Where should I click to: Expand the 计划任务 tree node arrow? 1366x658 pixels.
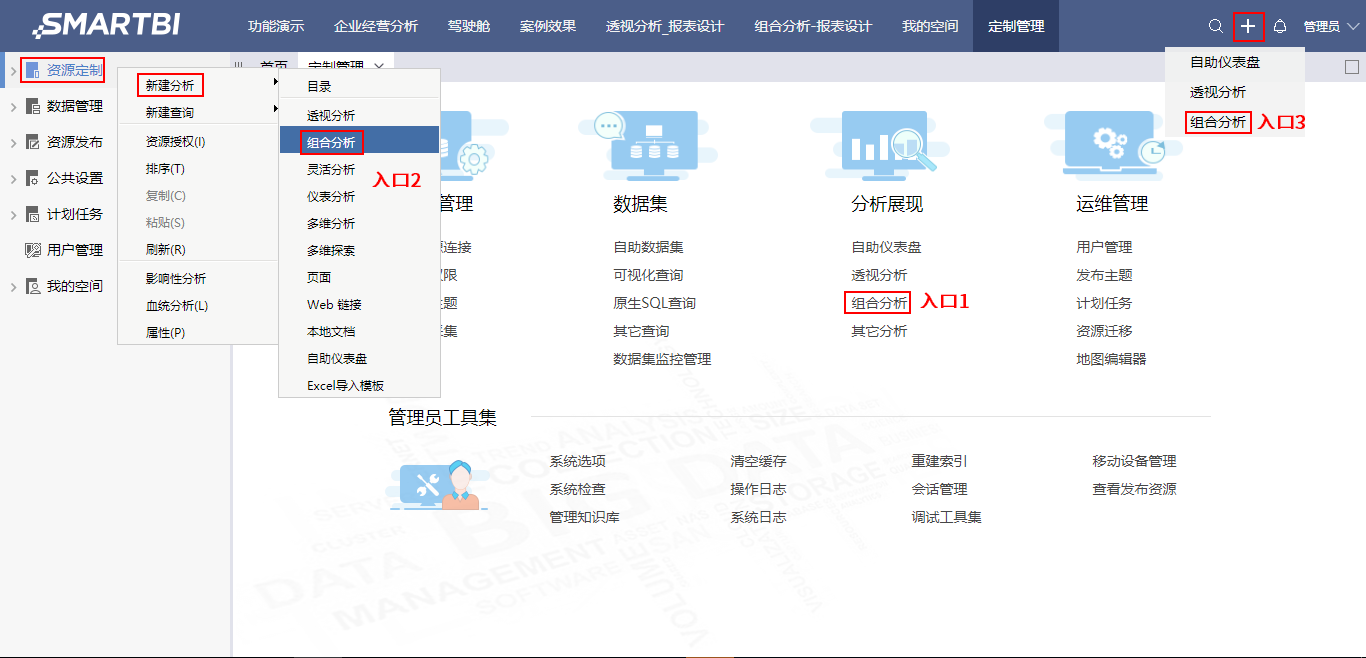coord(13,214)
